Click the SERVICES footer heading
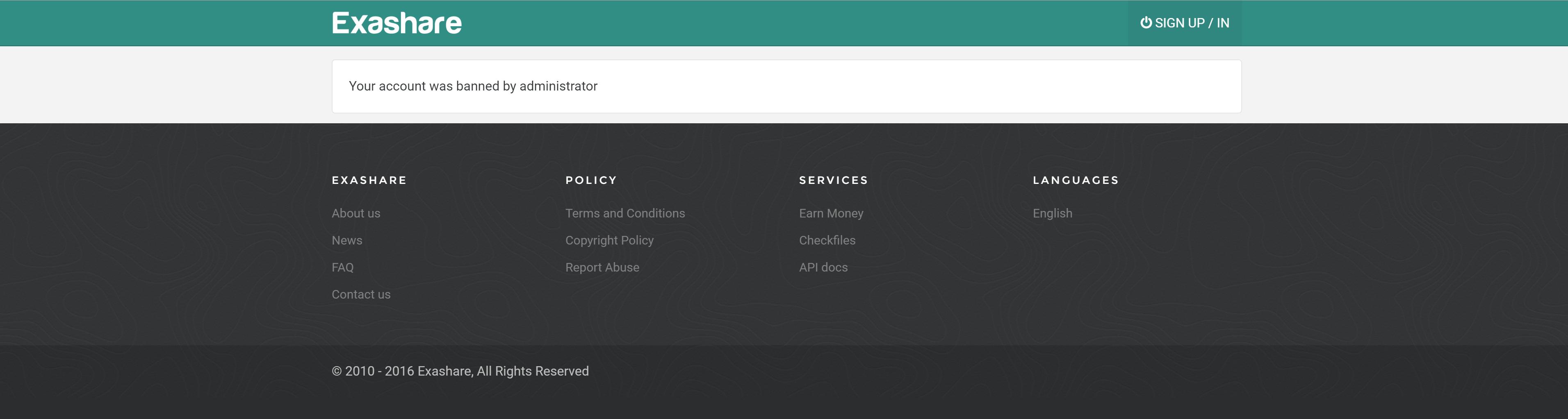The image size is (1568, 419). pyautogui.click(x=833, y=180)
